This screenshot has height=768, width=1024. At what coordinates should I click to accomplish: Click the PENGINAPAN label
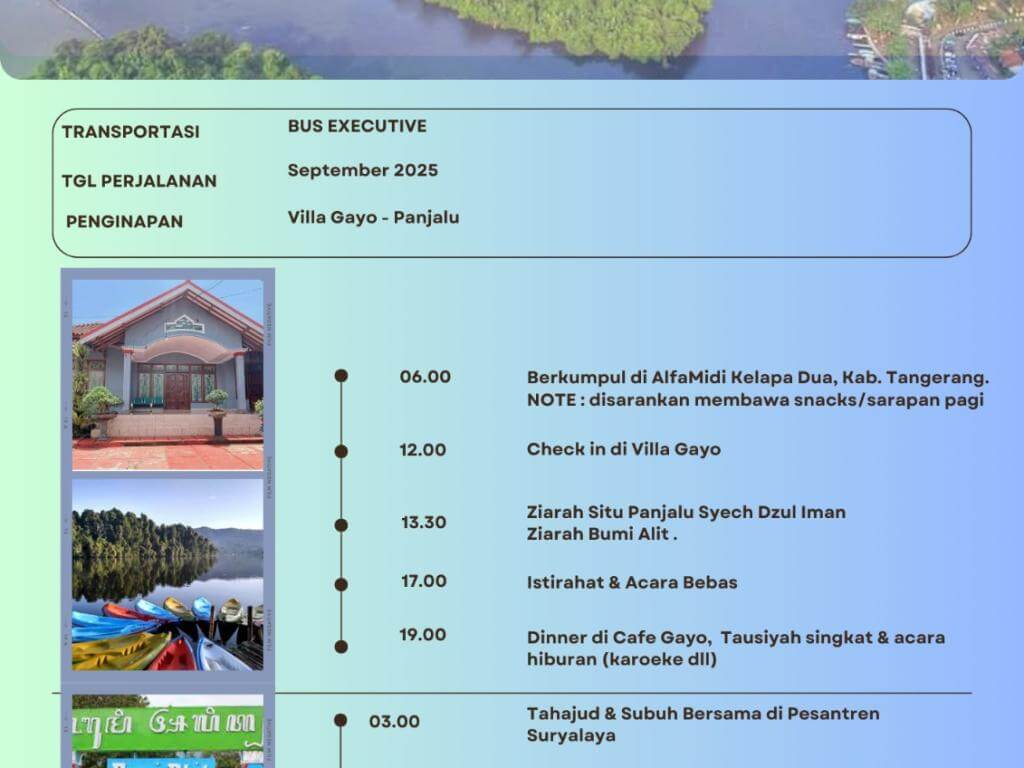tap(124, 222)
